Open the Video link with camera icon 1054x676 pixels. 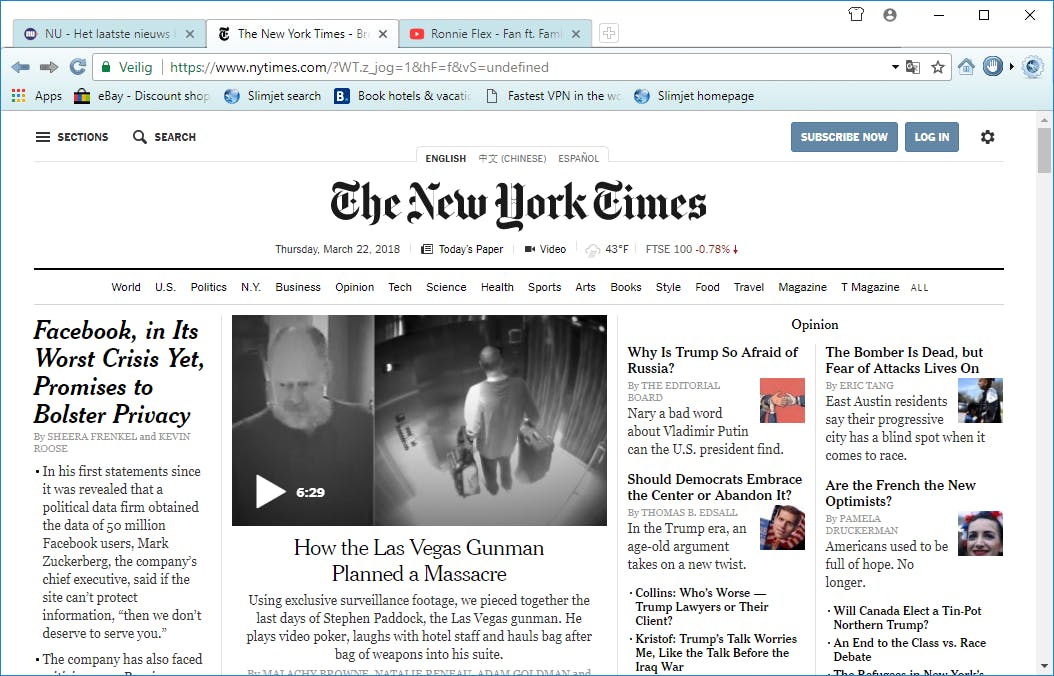pos(545,249)
